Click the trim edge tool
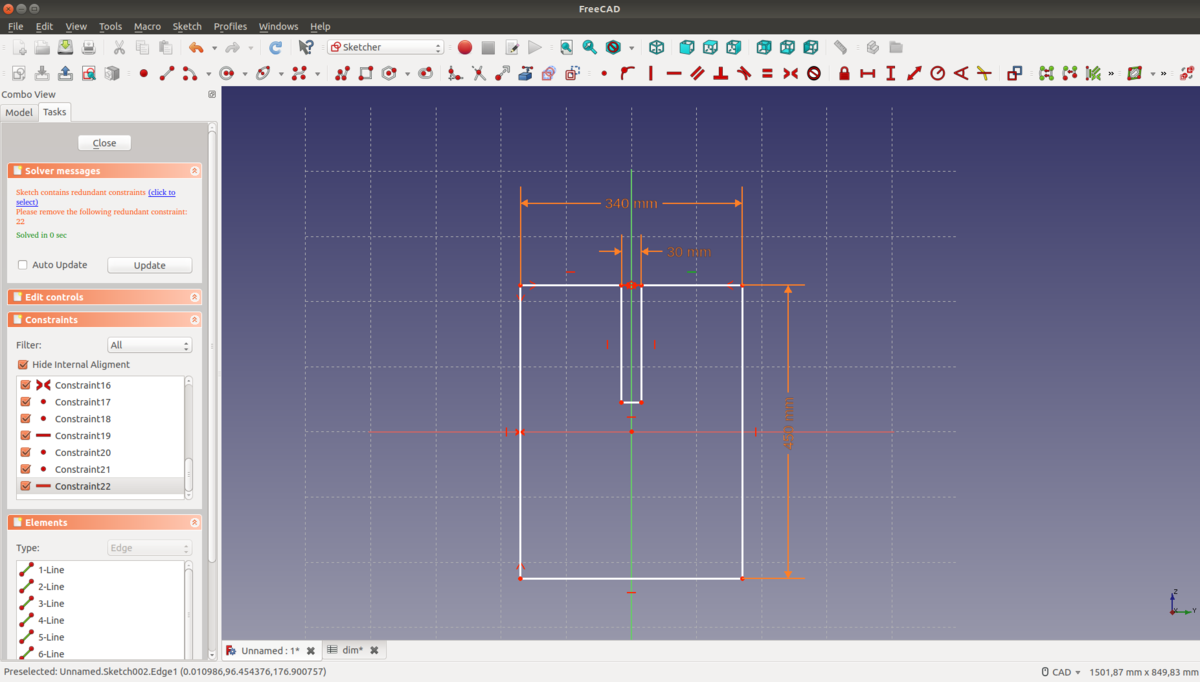The image size is (1200, 682). tap(479, 73)
